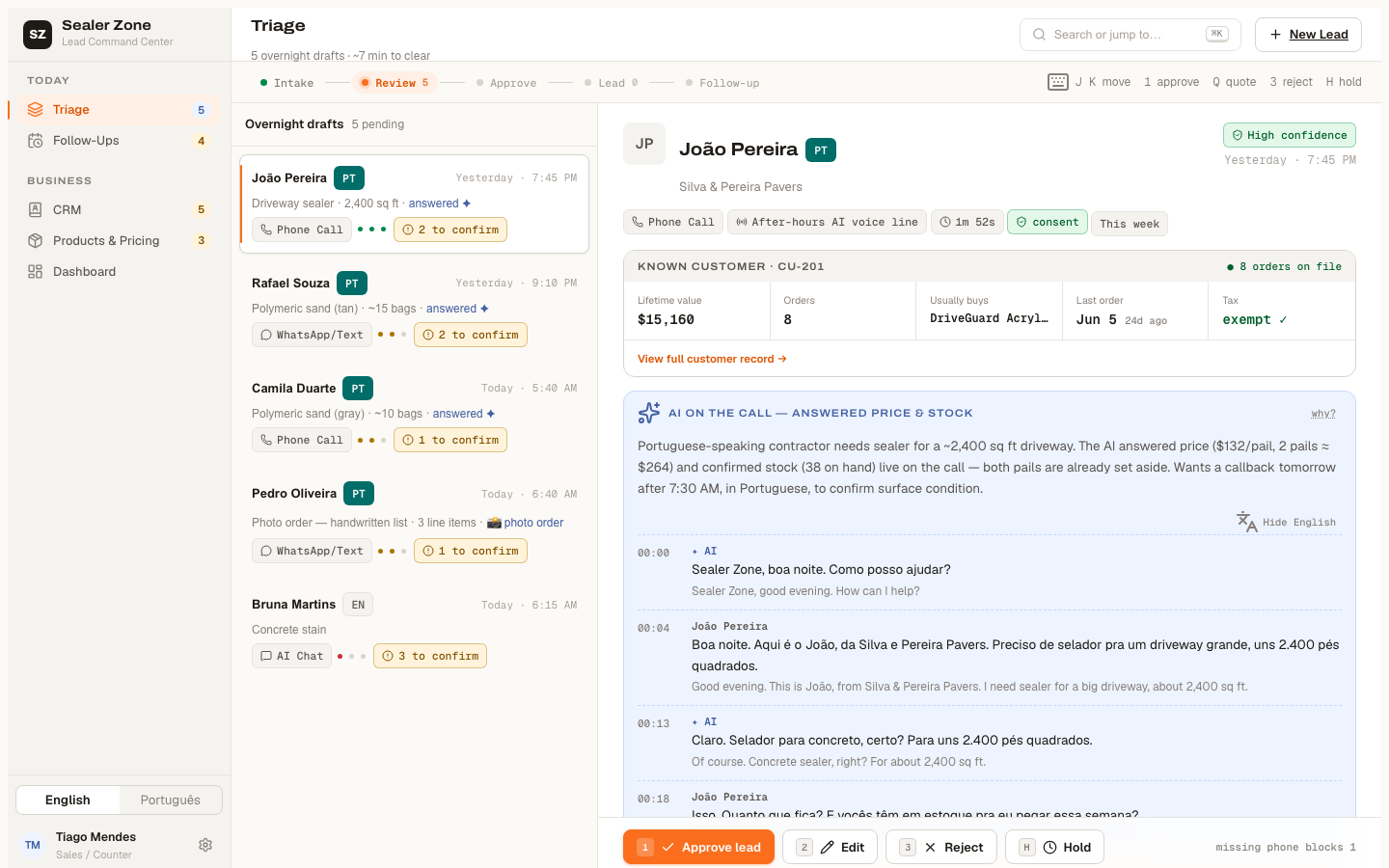Click Phone Call chip on João Pereira card
The height and width of the screenshot is (868, 1389).
pos(301,230)
